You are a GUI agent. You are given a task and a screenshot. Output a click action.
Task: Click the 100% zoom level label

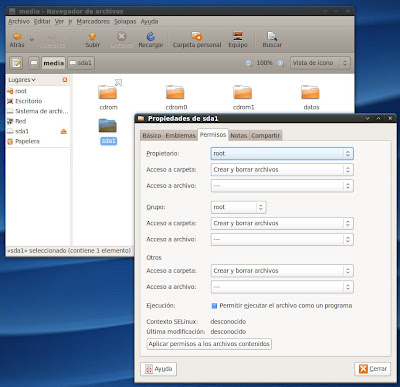coord(264,63)
